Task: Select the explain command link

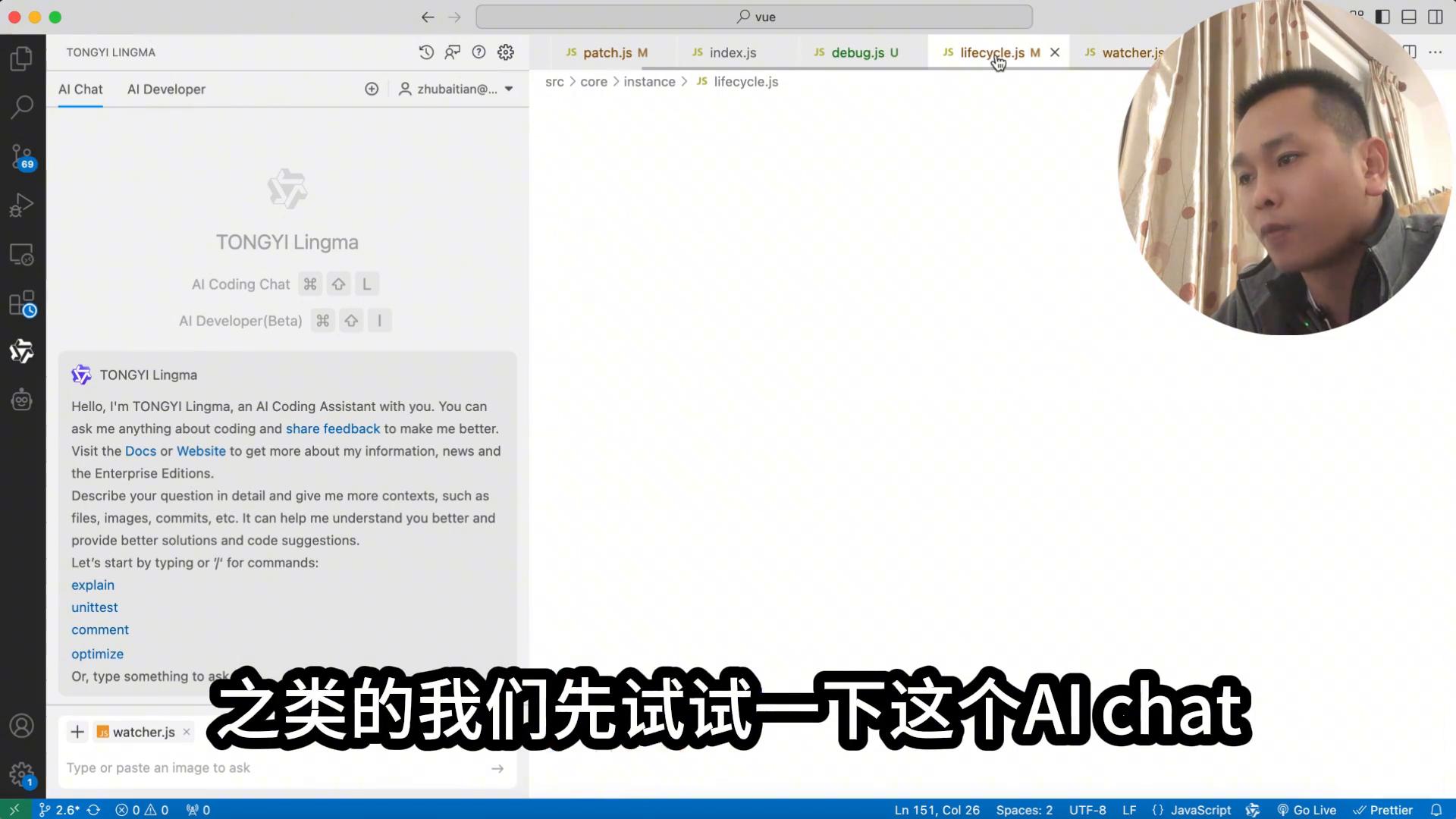Action: click(x=93, y=585)
